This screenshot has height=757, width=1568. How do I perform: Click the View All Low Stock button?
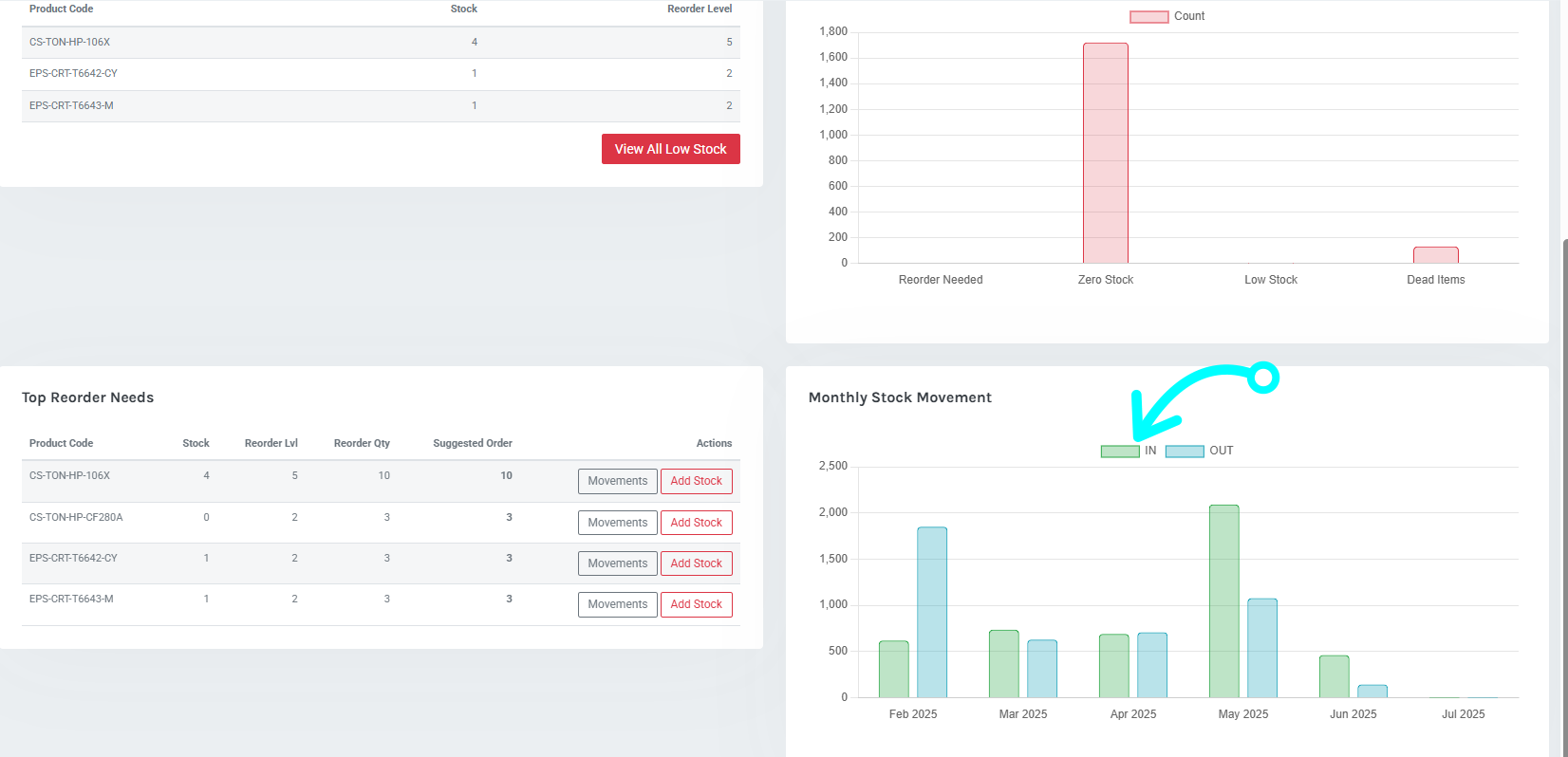[670, 149]
